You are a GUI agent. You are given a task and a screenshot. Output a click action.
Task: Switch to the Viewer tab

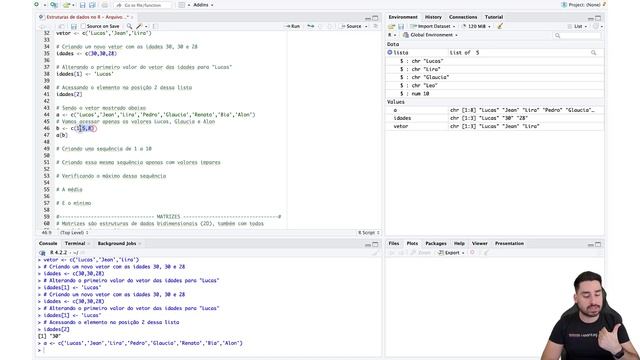(x=480, y=243)
